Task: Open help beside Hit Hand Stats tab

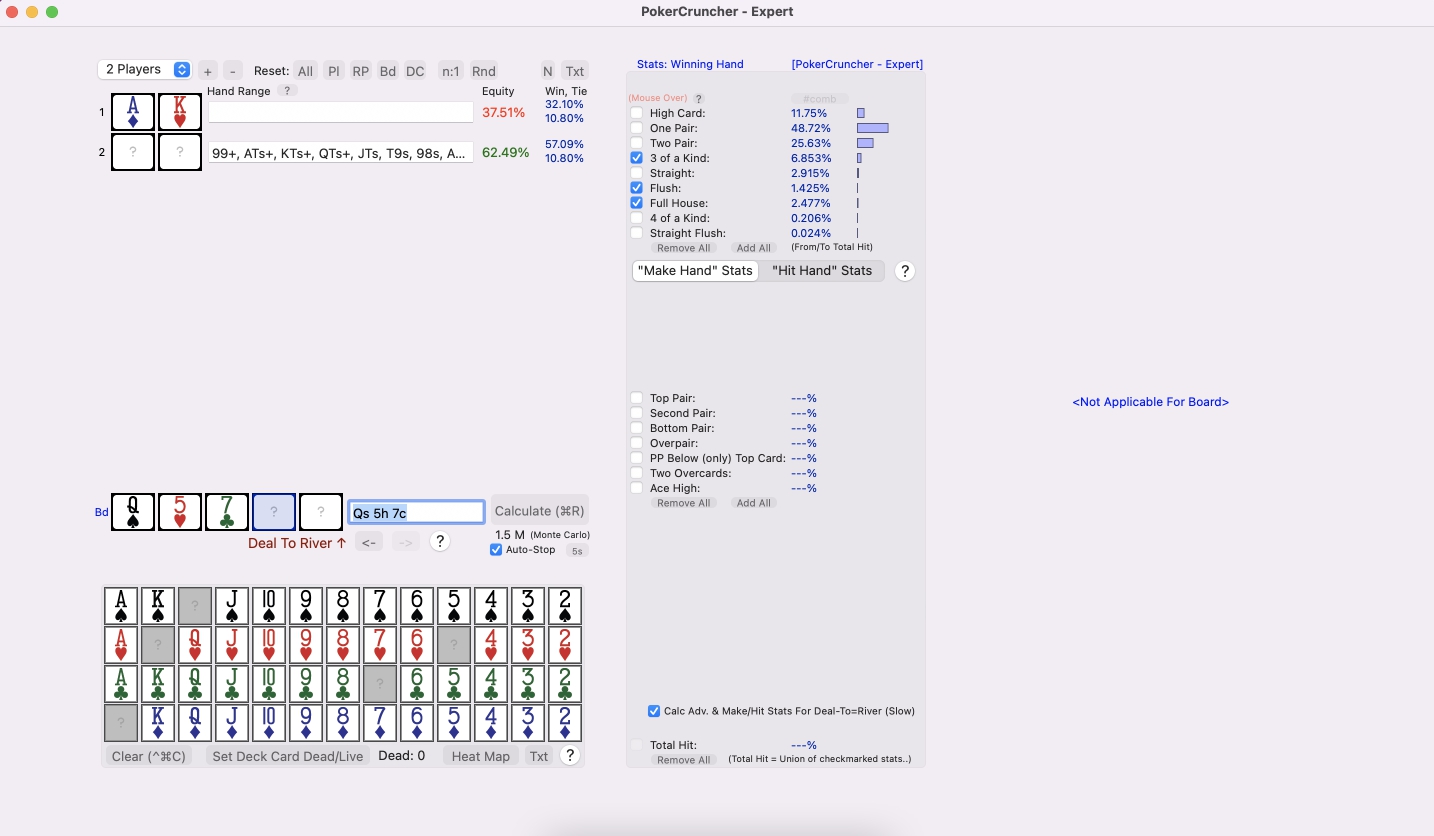Action: pyautogui.click(x=905, y=271)
